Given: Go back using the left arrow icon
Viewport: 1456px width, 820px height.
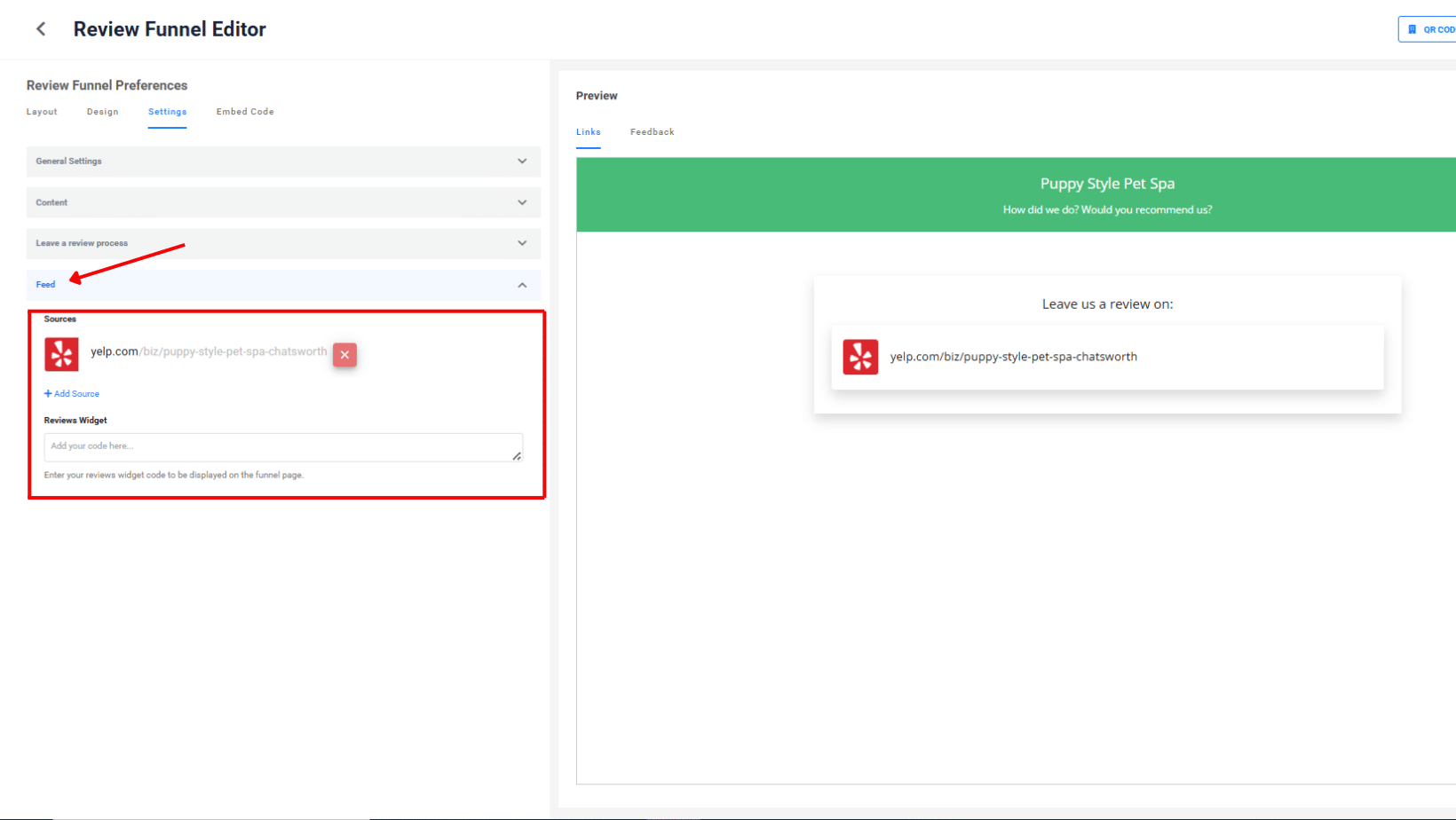Looking at the screenshot, I should click(41, 29).
